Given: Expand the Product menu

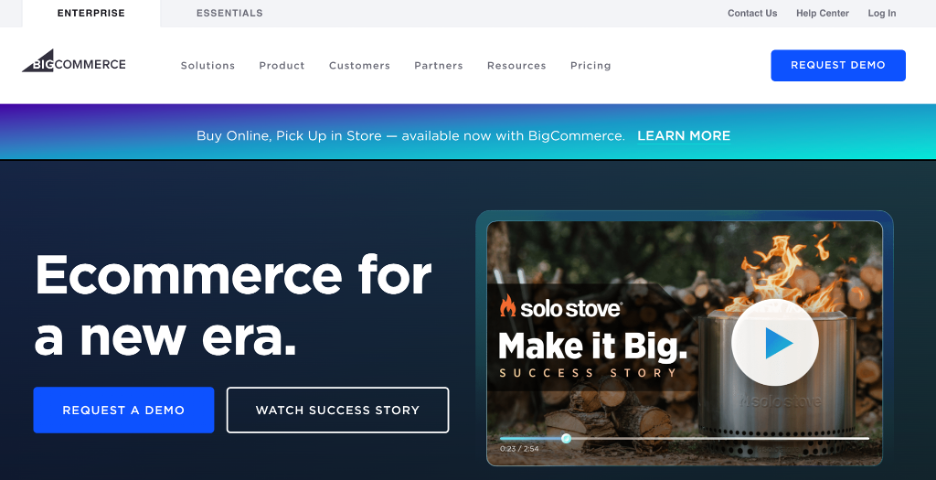Looking at the screenshot, I should coord(282,66).
